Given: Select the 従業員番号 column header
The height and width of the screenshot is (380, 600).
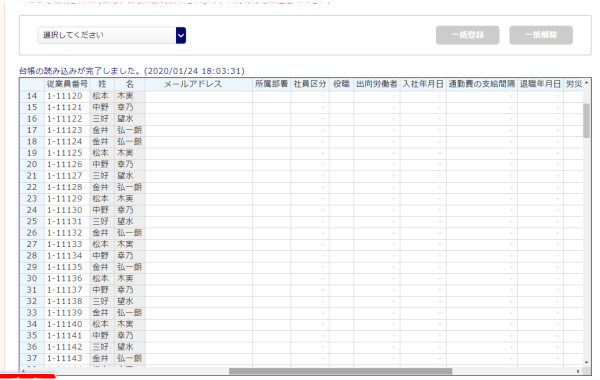Looking at the screenshot, I should coord(67,84).
